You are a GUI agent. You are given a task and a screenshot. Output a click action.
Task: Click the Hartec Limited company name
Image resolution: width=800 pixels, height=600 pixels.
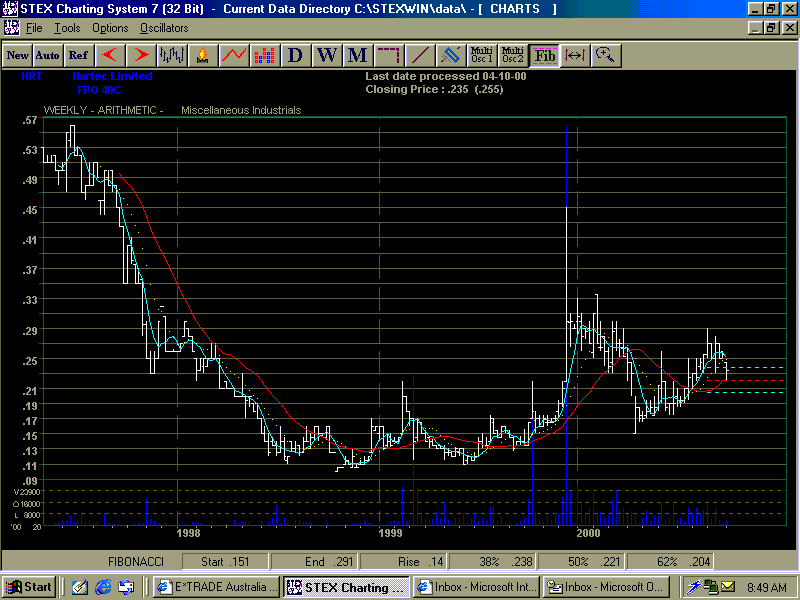(112, 77)
